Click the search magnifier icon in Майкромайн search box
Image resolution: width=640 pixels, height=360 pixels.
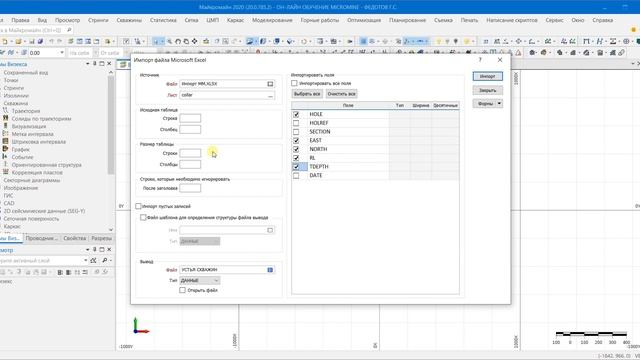click(69, 30)
